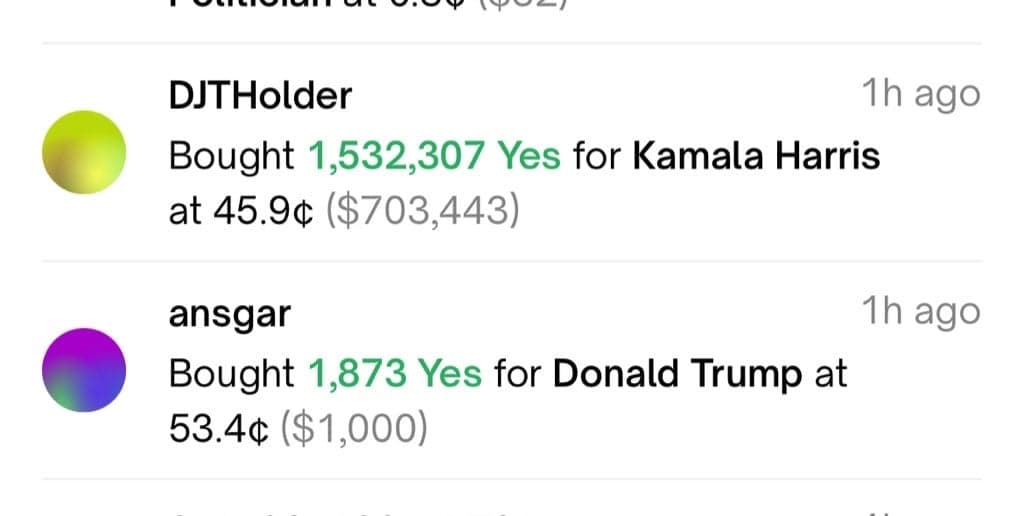Image resolution: width=1024 pixels, height=516 pixels.
Task: Click the green 1,532,307 Yes shares text
Action: coord(435,156)
